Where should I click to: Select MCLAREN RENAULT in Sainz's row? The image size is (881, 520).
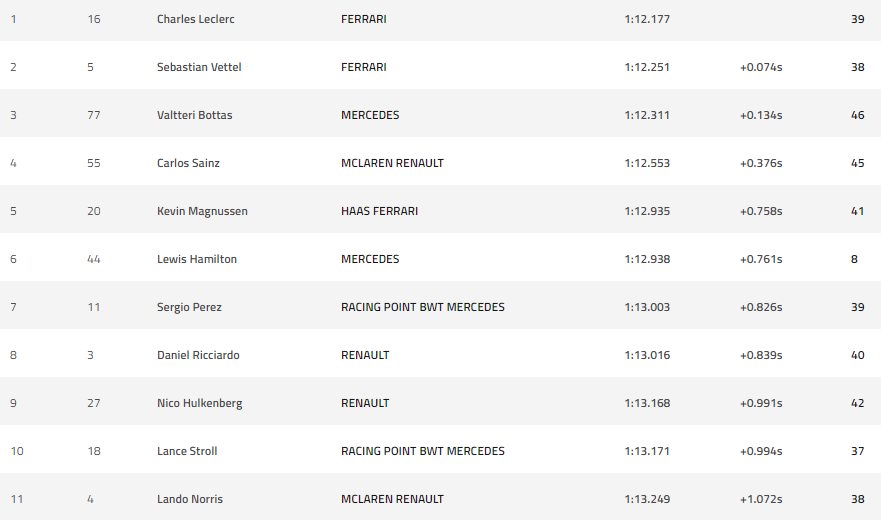point(392,163)
